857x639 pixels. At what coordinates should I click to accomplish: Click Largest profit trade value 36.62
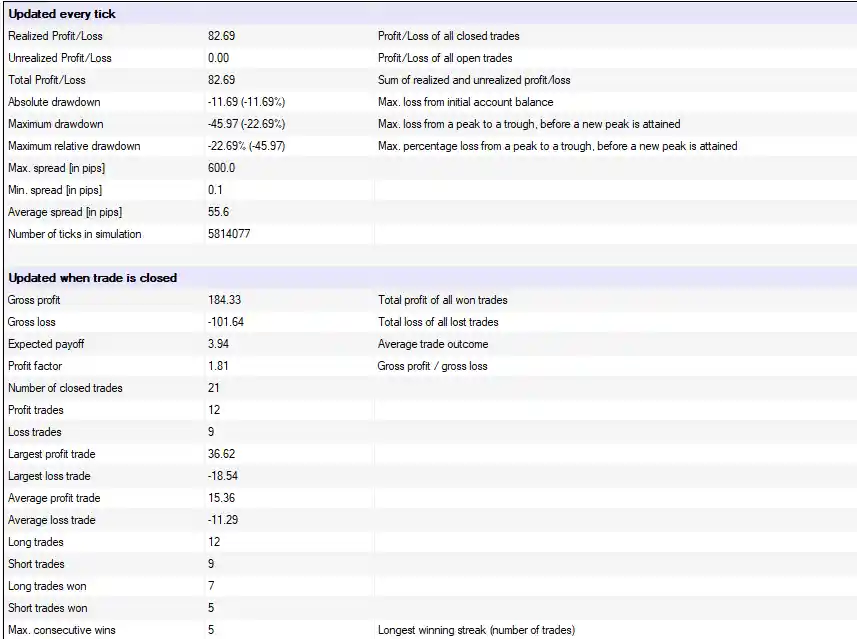tap(221, 454)
